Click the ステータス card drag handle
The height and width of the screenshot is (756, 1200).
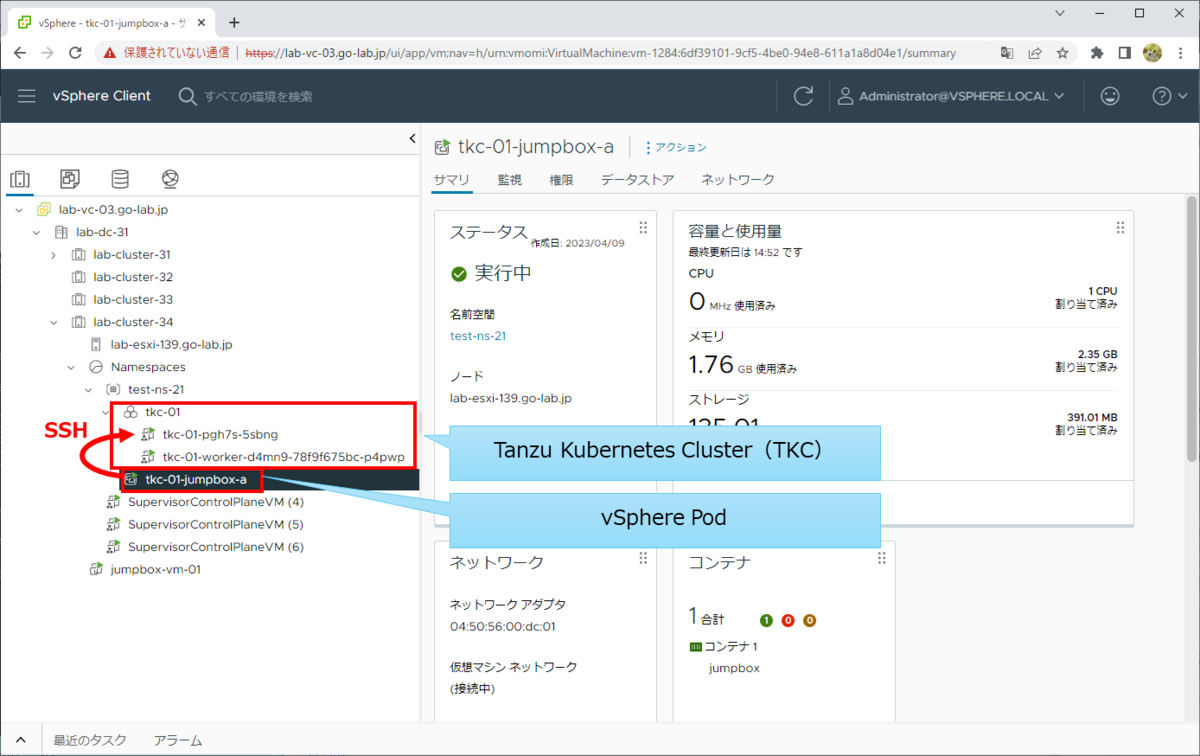tap(643, 228)
